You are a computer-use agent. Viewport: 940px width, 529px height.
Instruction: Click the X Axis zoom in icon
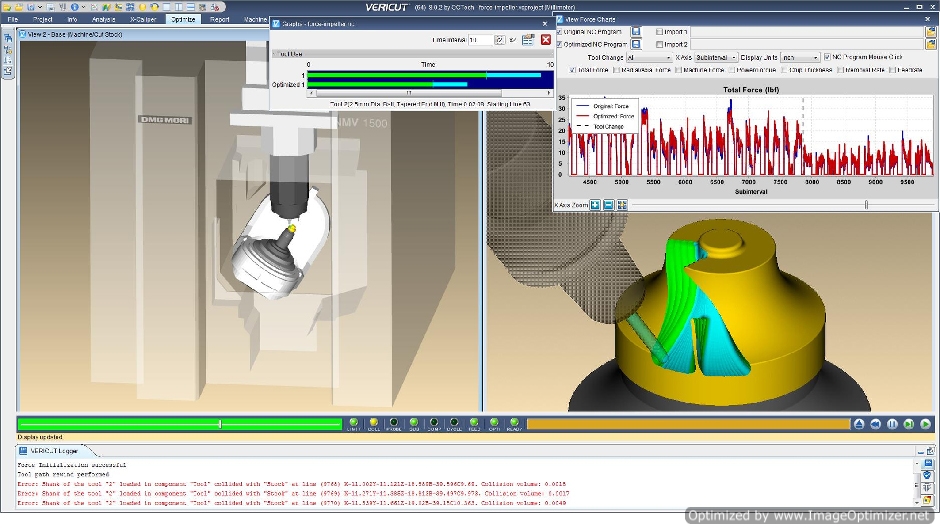tap(595, 205)
